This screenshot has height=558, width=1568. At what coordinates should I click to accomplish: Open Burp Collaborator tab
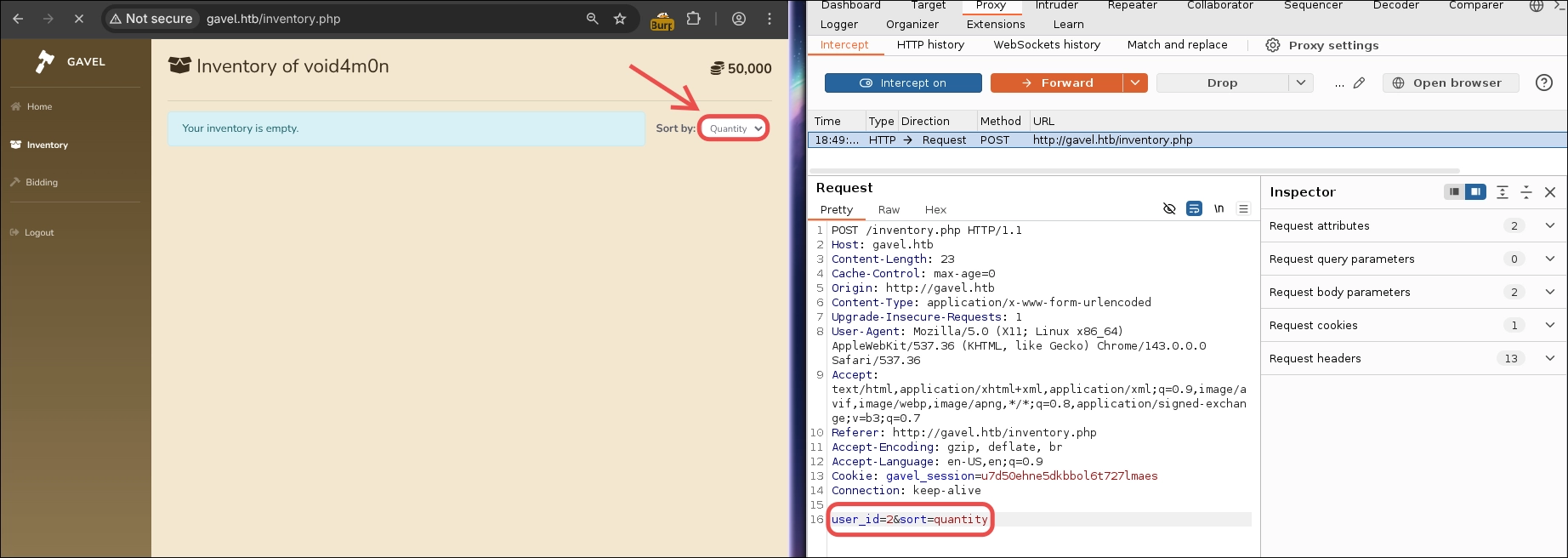click(1220, 5)
